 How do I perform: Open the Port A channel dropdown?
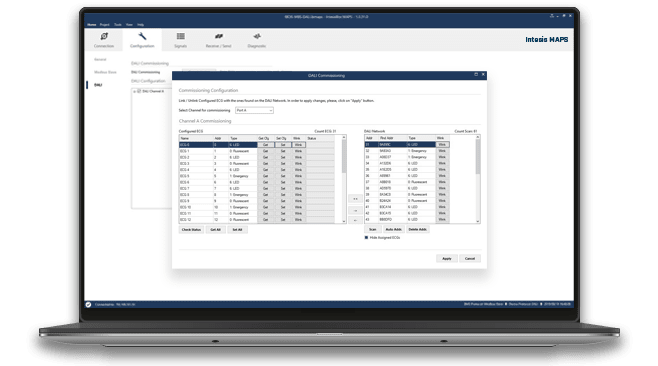click(254, 110)
